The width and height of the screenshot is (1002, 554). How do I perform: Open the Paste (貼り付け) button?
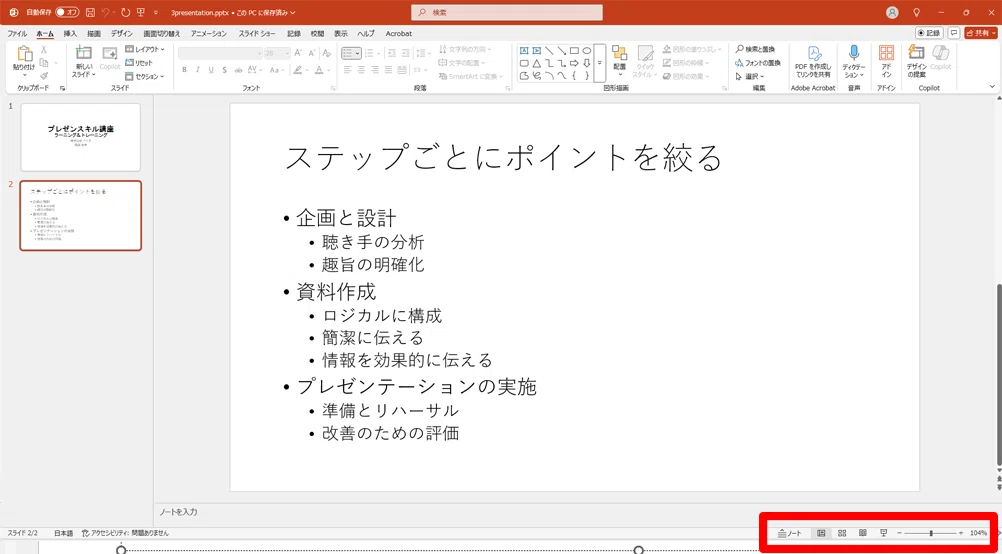25,61
